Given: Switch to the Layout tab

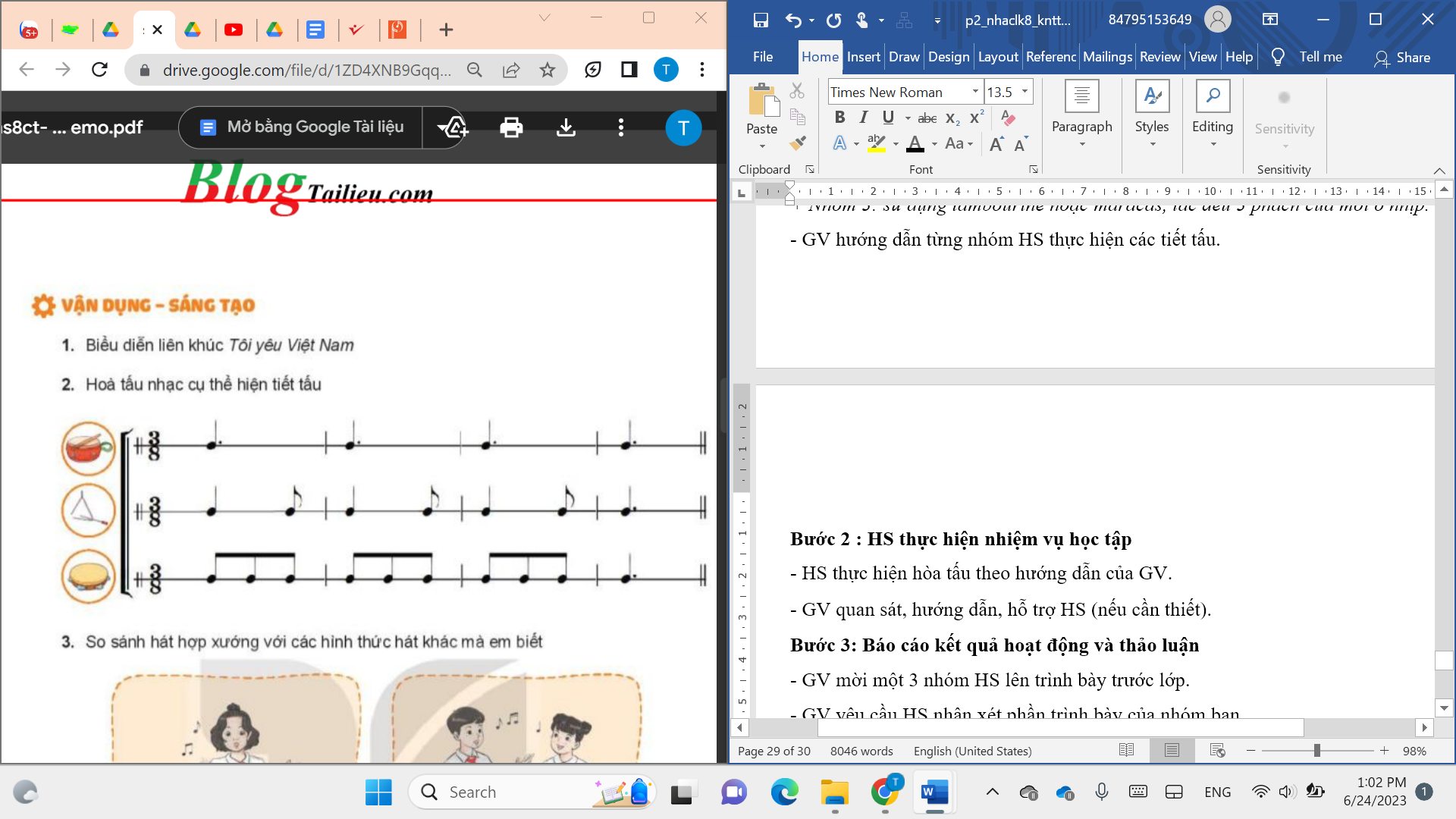Looking at the screenshot, I should pyautogui.click(x=998, y=57).
